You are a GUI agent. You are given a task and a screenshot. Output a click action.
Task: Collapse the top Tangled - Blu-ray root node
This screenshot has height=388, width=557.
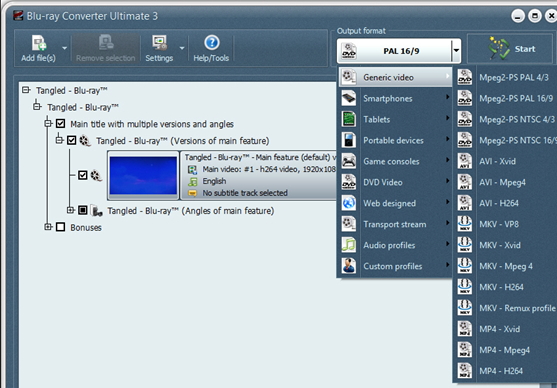click(x=26, y=90)
